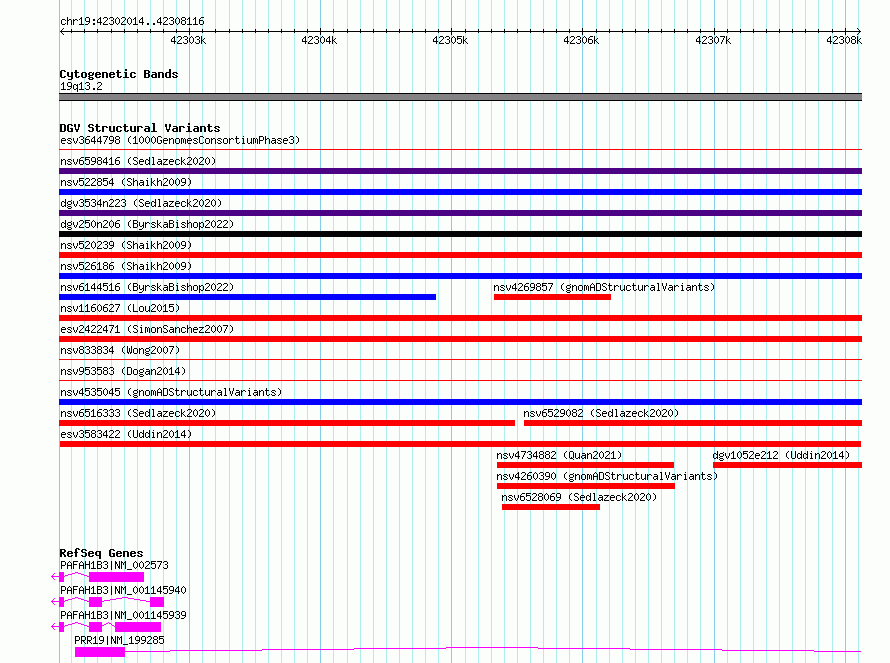Open the dgv250n206 ByrskaBishop2022 label
Image resolution: width=890 pixels, height=663 pixels.
(x=147, y=224)
